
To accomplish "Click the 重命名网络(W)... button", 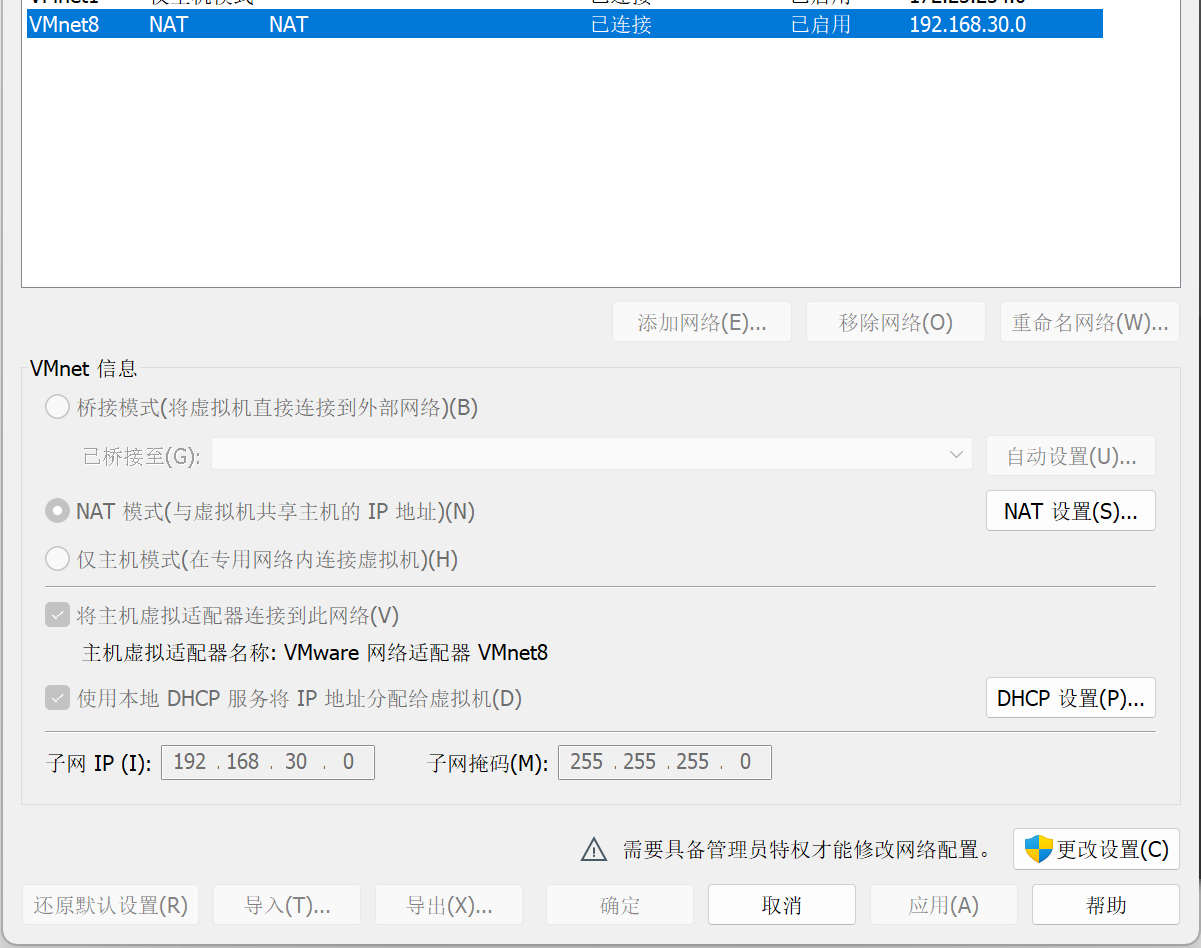I will (1090, 322).
